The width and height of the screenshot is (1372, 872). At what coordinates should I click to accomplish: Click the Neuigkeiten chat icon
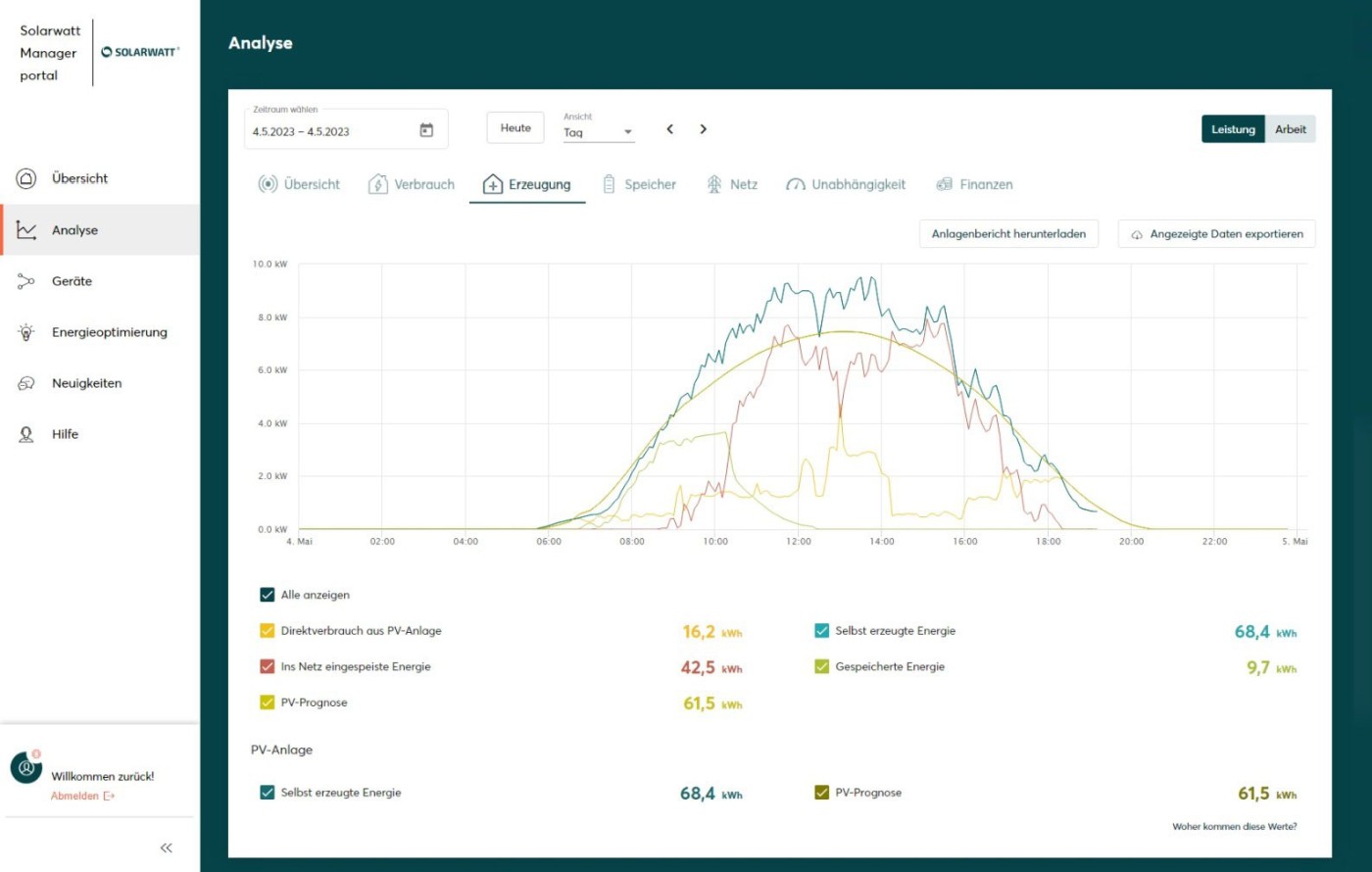coord(26,383)
